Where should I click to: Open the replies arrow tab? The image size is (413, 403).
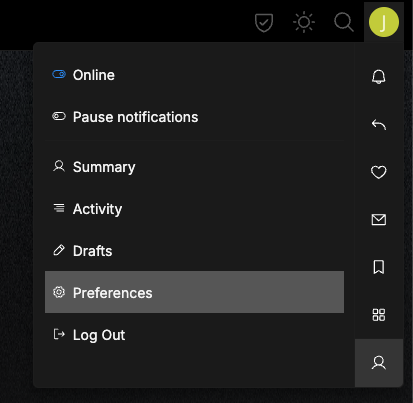(x=379, y=125)
